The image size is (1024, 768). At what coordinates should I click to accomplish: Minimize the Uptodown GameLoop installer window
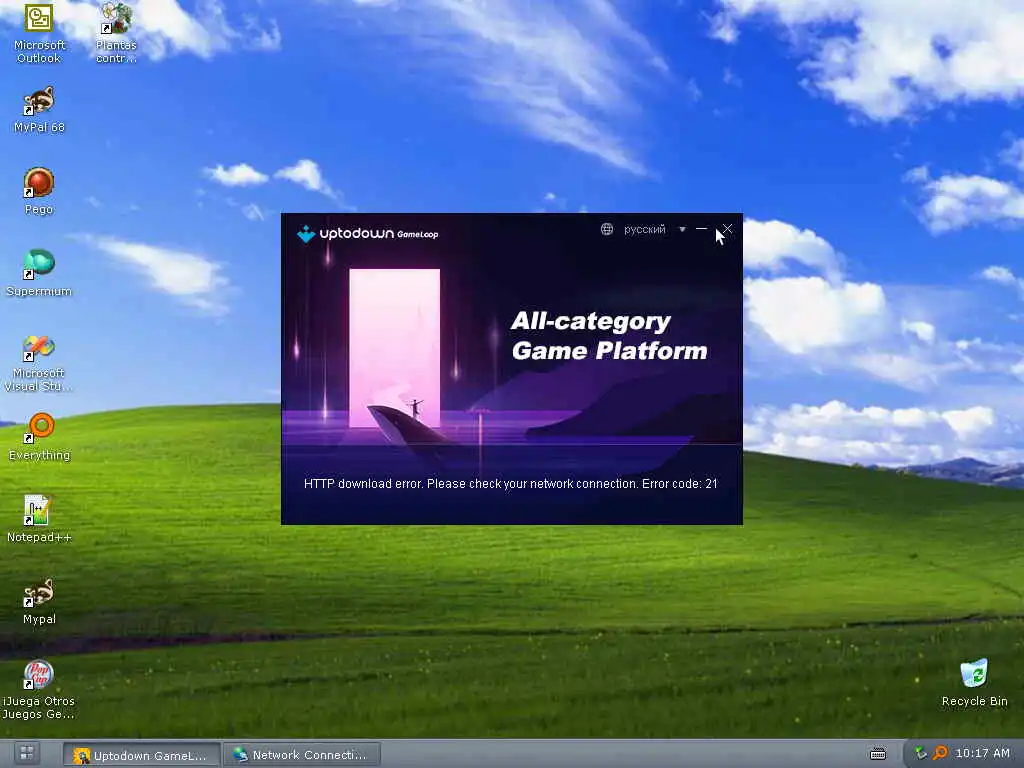click(x=701, y=229)
